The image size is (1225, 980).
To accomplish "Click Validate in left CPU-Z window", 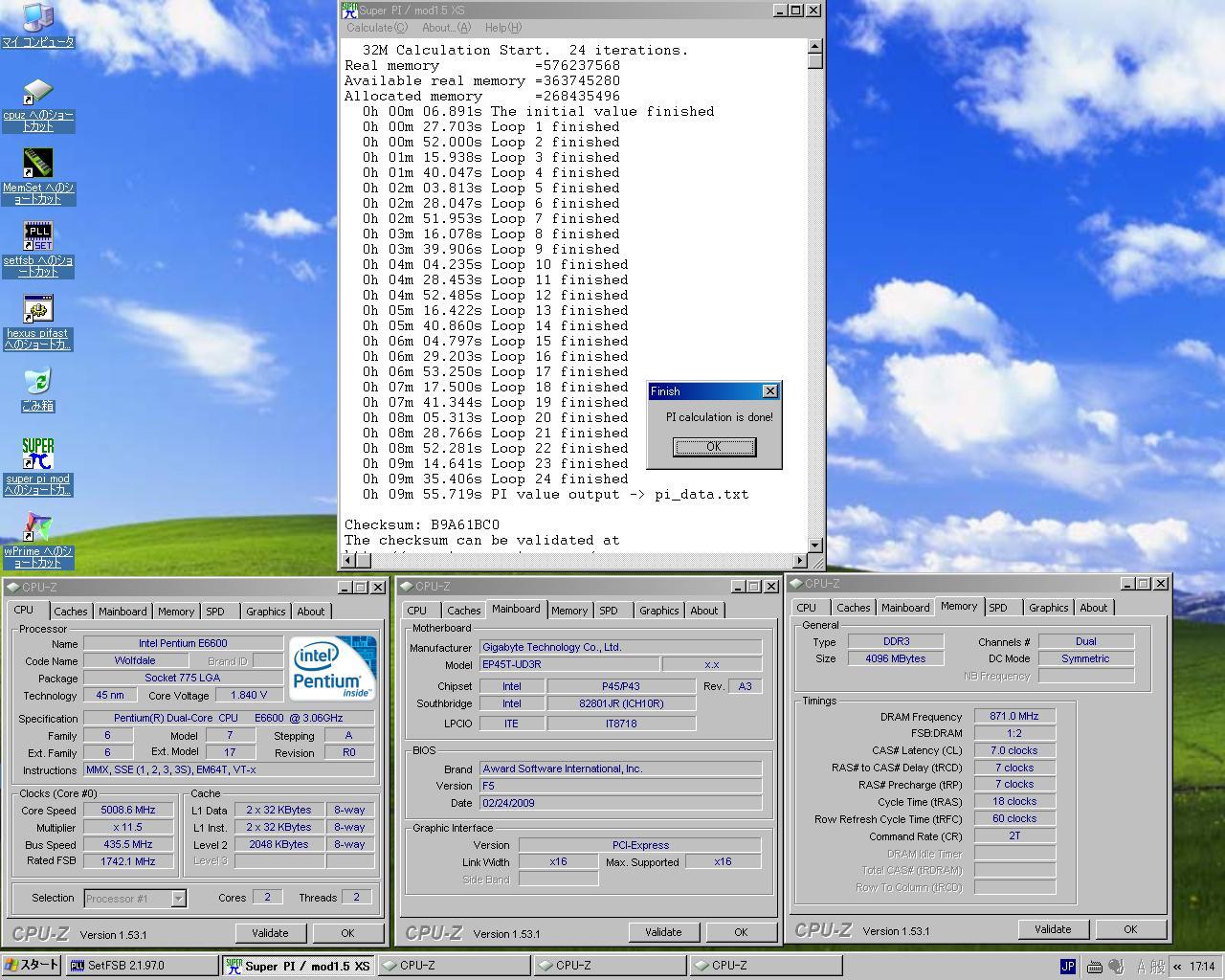I will [270, 933].
